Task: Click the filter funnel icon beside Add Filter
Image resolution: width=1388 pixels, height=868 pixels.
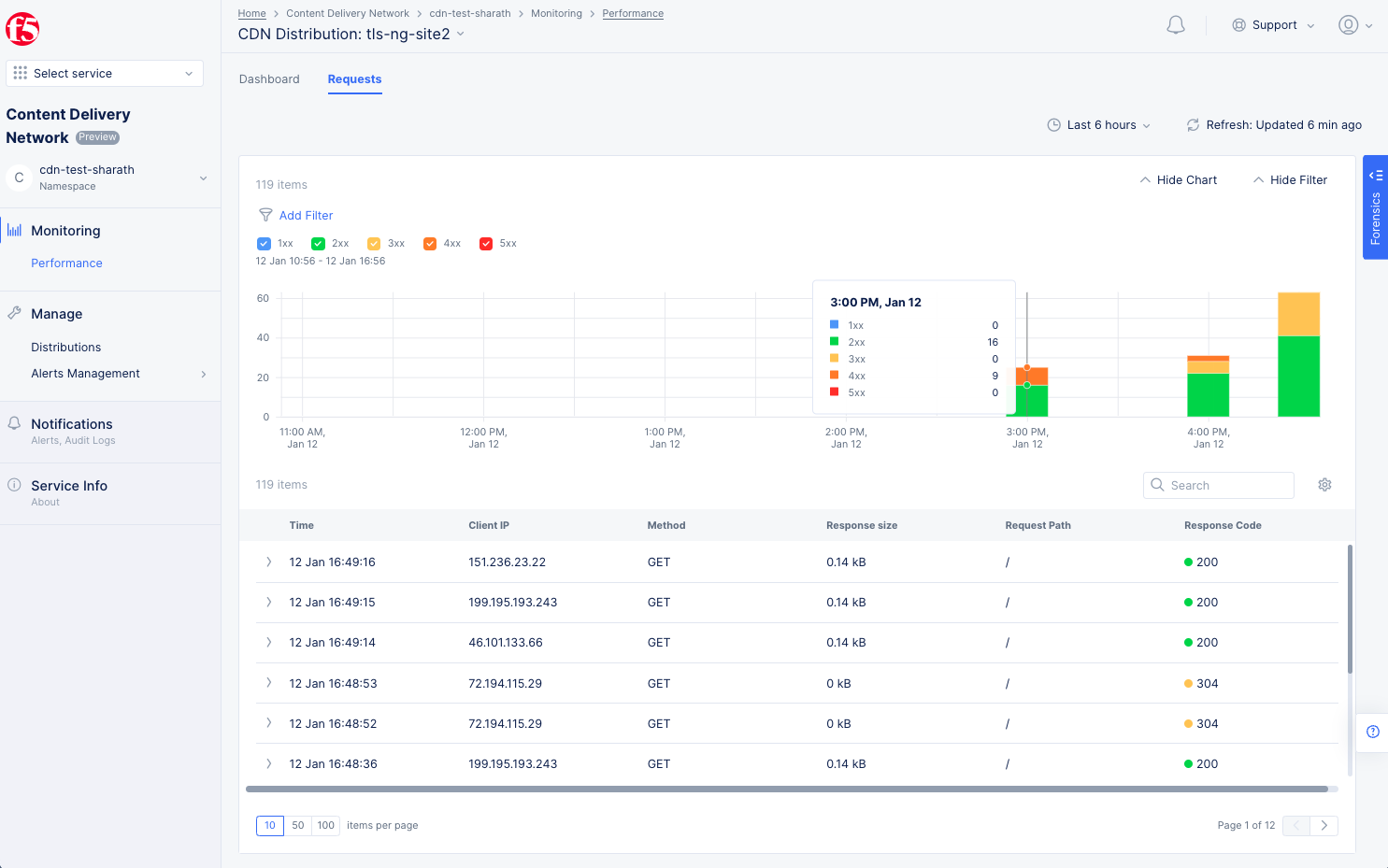Action: (265, 215)
